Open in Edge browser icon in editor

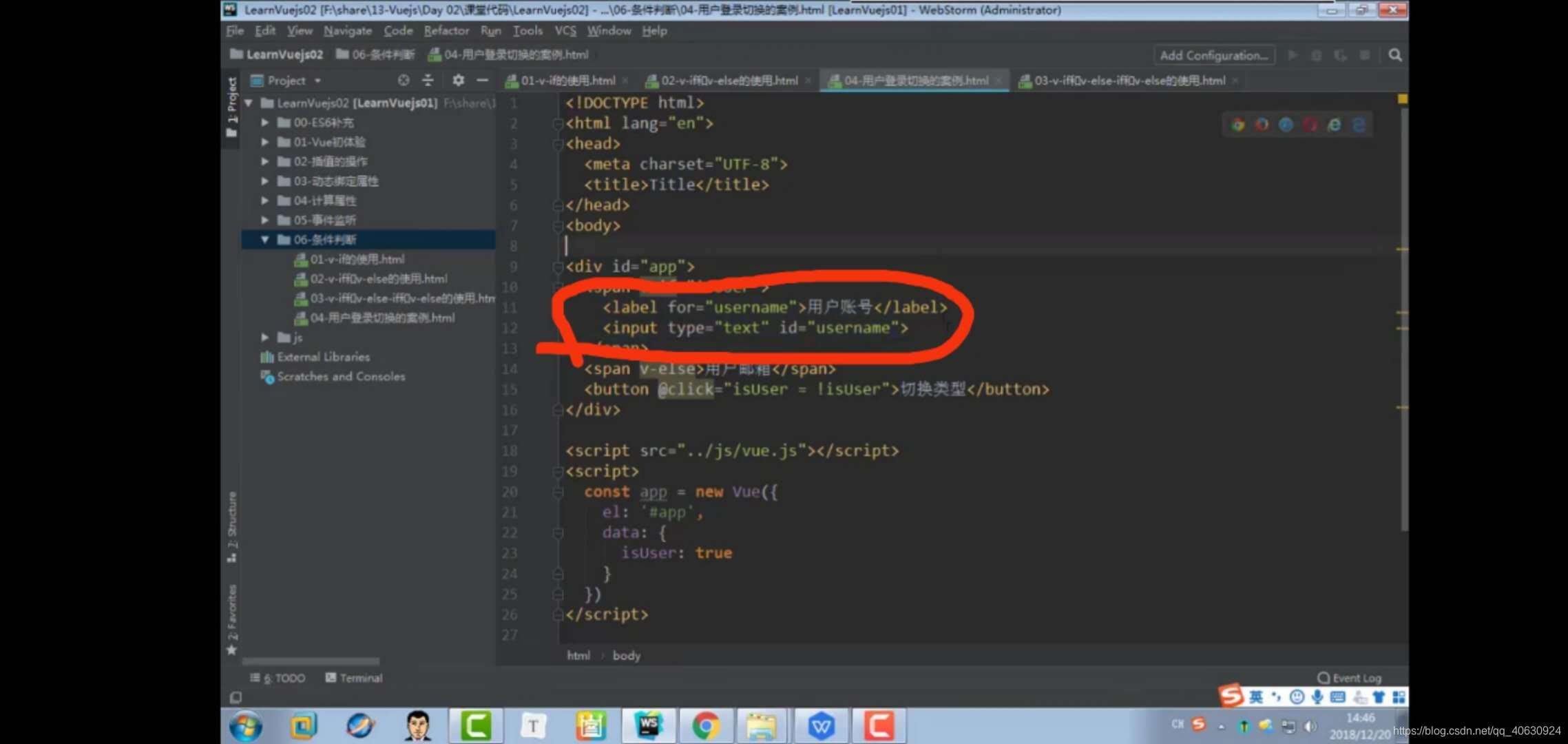coord(1359,125)
